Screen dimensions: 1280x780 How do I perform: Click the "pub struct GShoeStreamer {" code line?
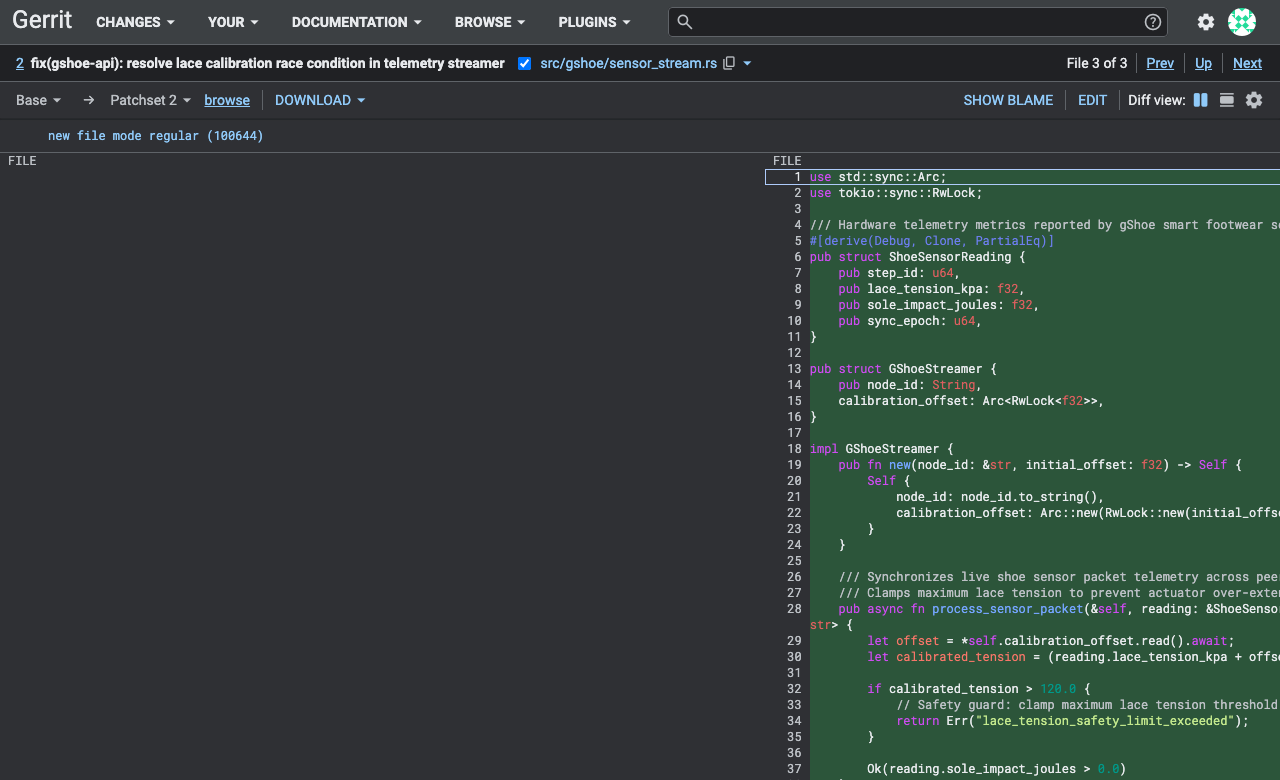(903, 369)
